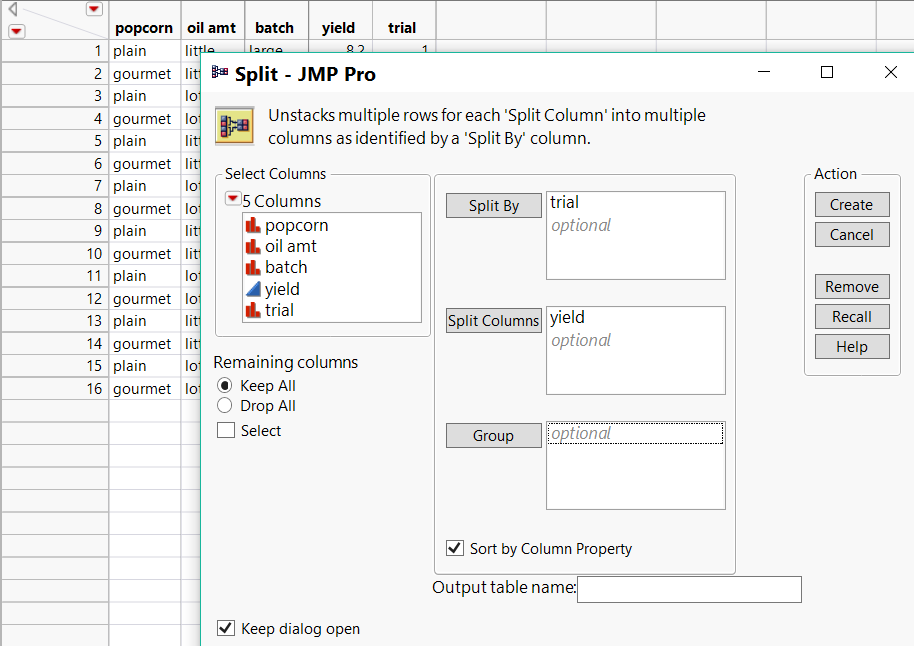The image size is (914, 646).
Task: Click the nominal icon beside popcorn column
Action: click(x=252, y=226)
